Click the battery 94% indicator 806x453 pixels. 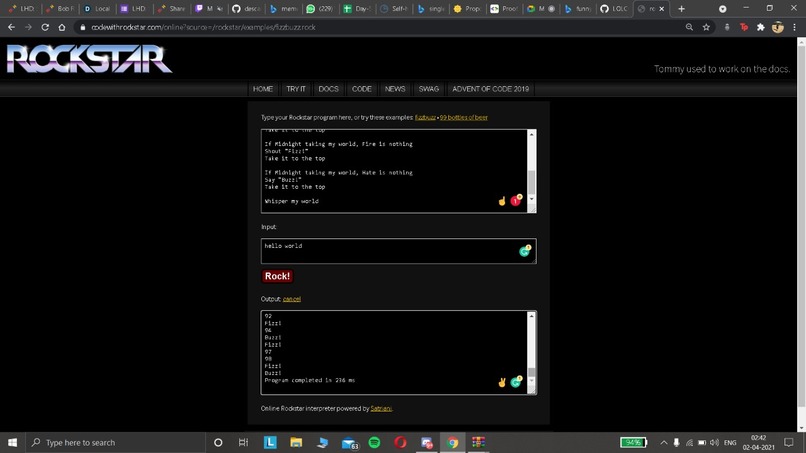(633, 443)
